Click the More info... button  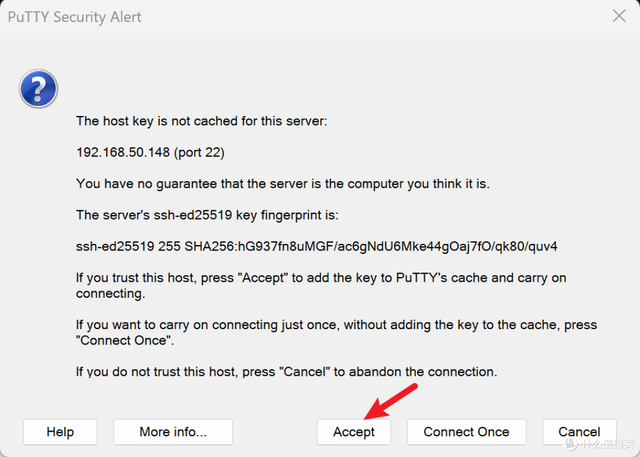coord(173,432)
